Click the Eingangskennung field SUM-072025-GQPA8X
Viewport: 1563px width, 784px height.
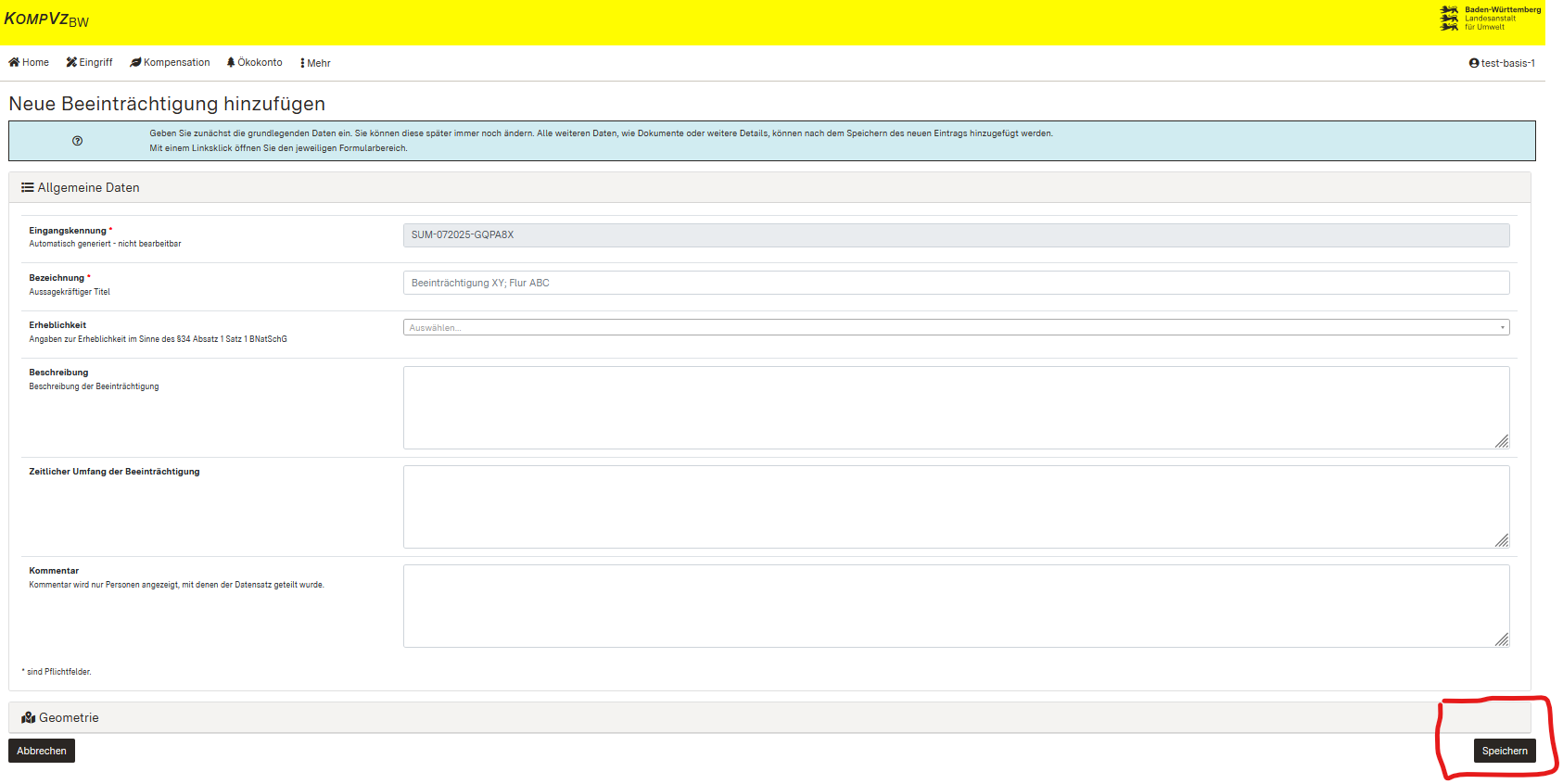click(956, 235)
